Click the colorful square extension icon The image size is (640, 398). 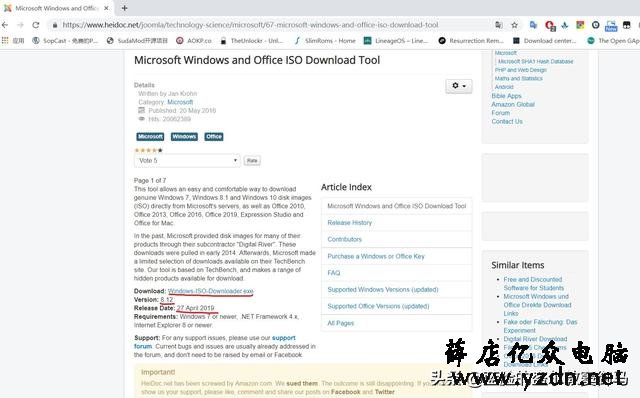click(580, 25)
